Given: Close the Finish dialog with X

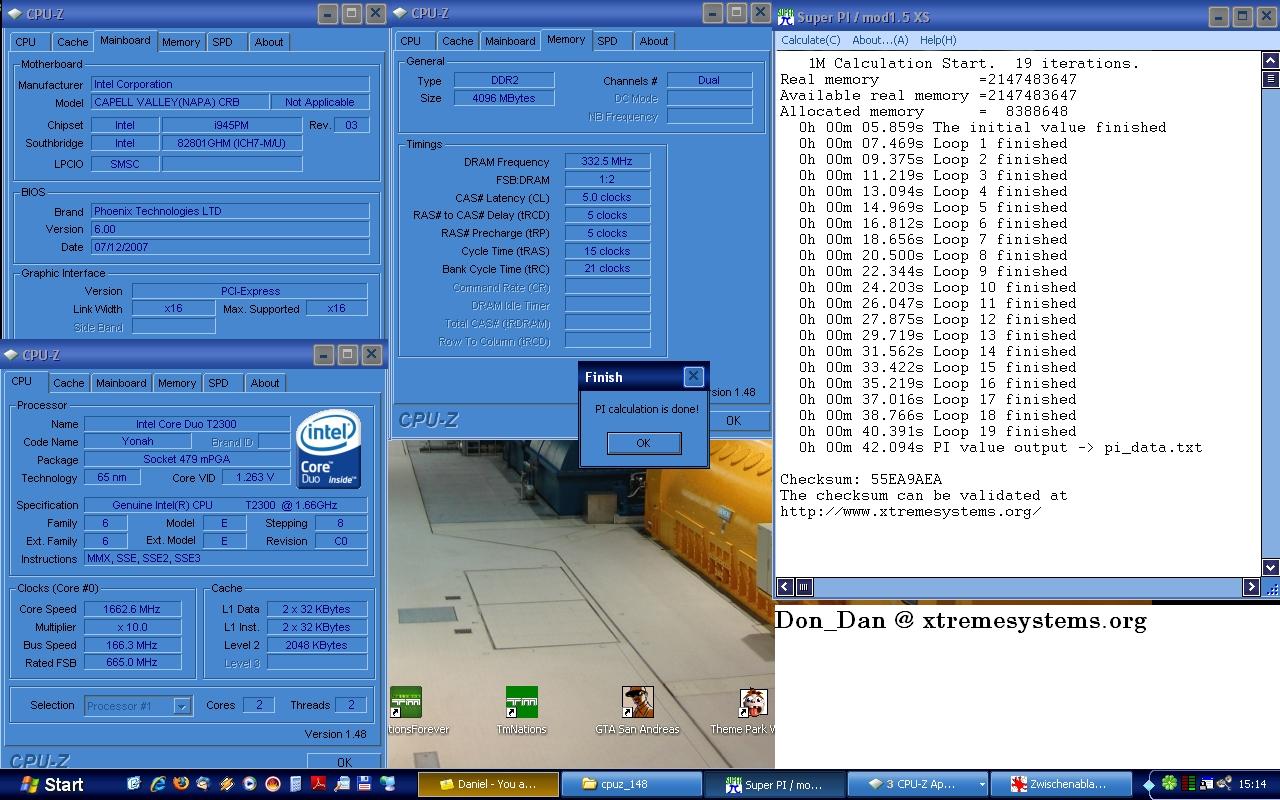Looking at the screenshot, I should click(x=693, y=377).
